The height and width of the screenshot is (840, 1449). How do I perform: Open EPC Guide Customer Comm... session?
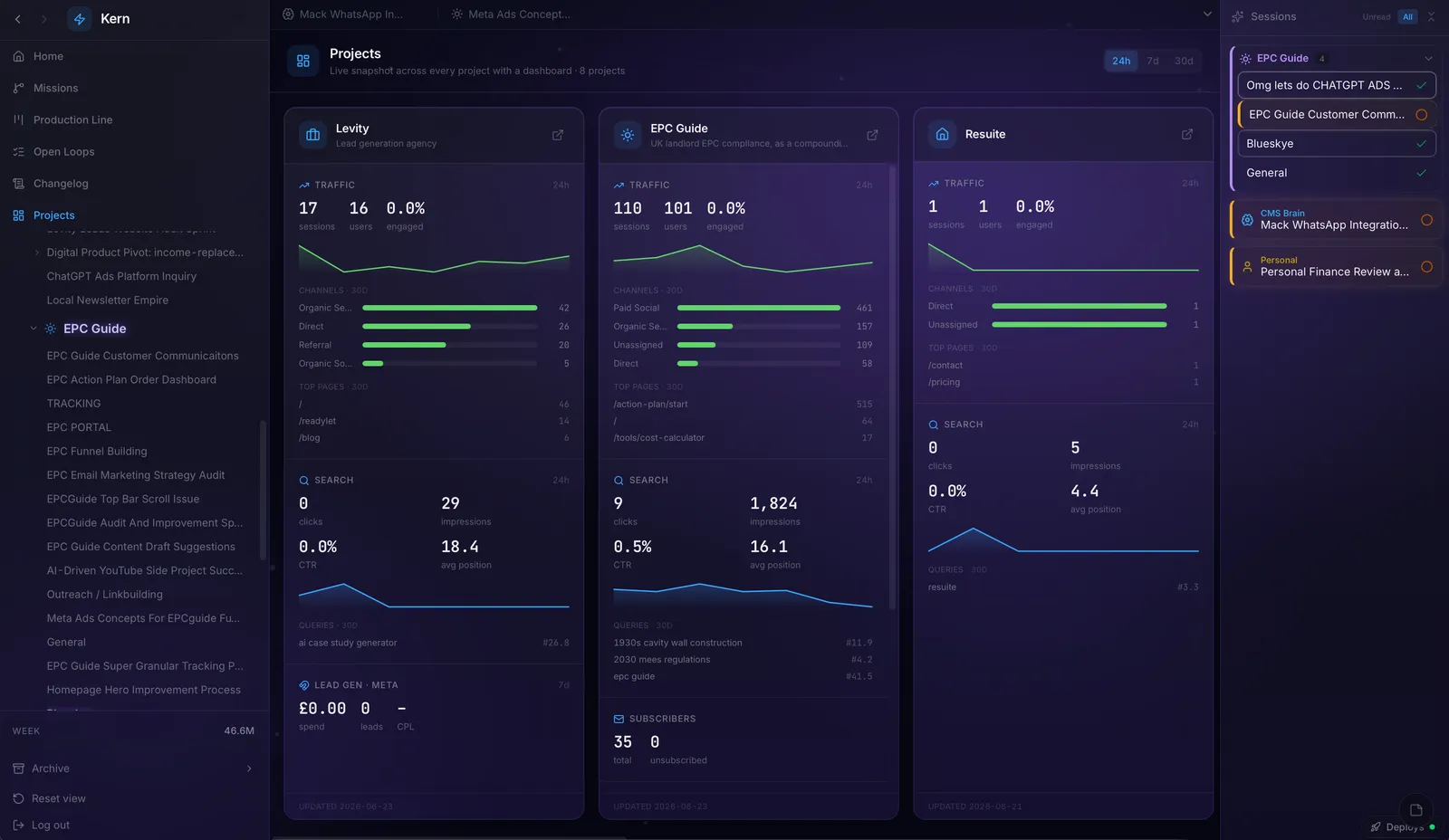coord(1337,114)
